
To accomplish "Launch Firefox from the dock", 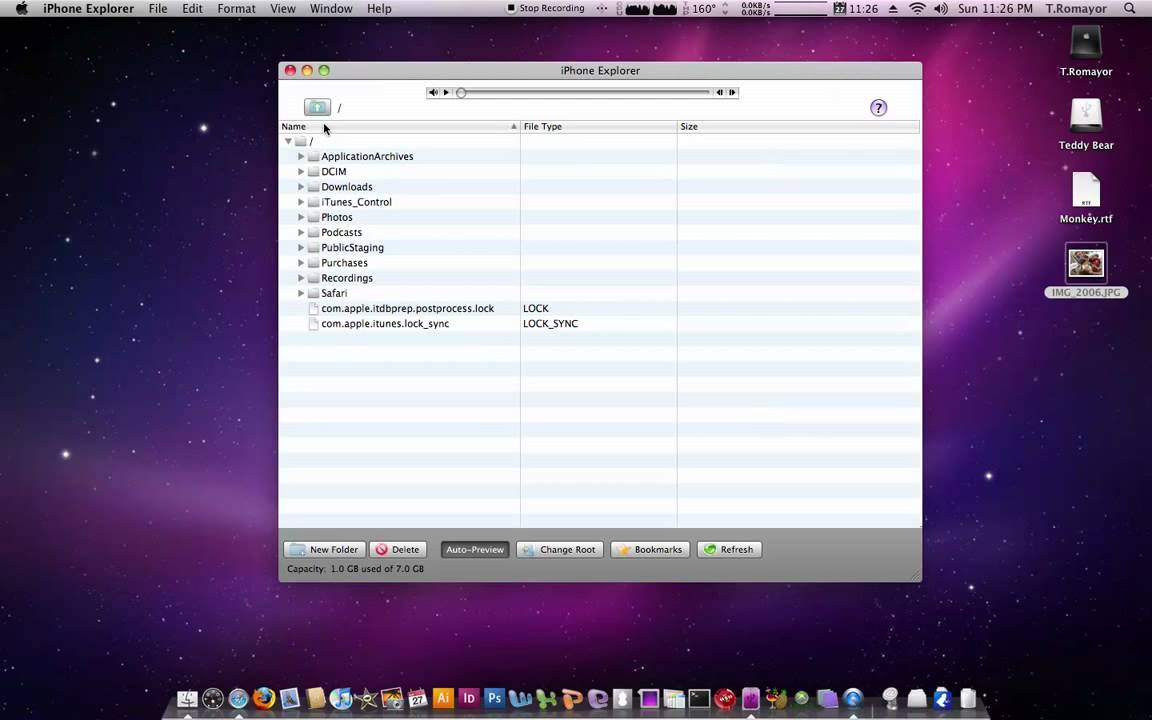I will tap(264, 698).
